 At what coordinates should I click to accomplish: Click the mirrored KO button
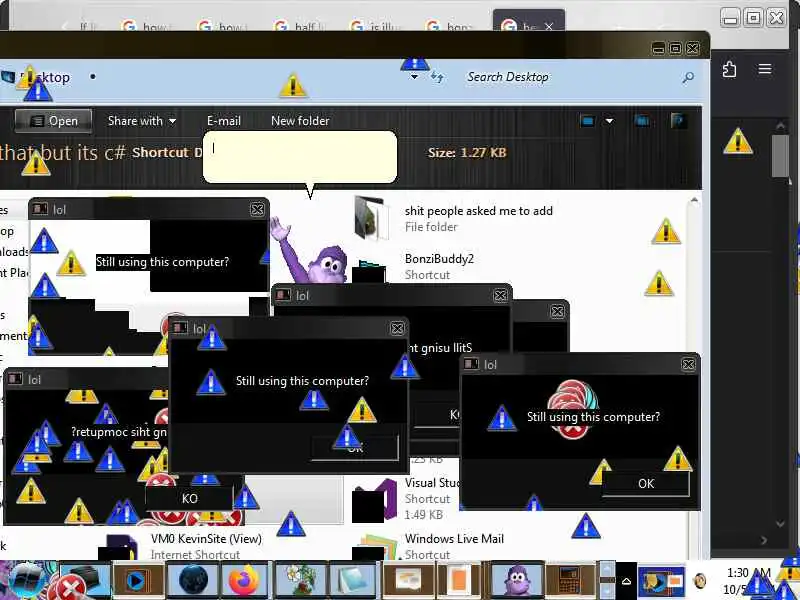pos(189,498)
